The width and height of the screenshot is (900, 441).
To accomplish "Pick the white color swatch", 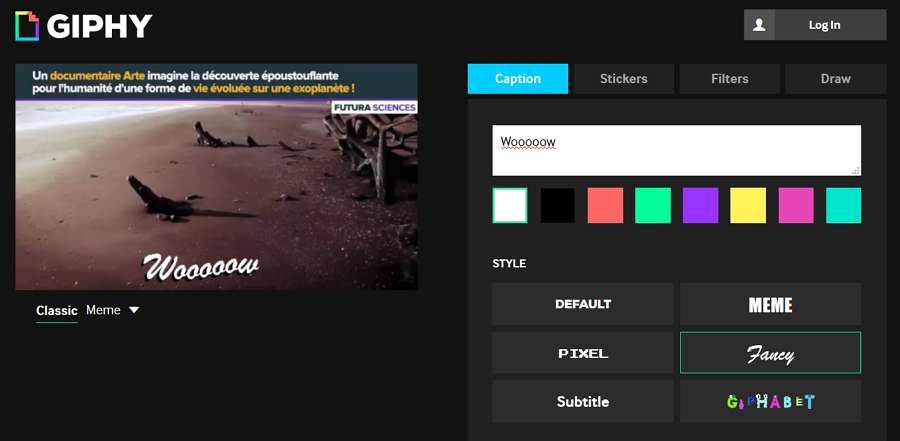I will [510, 205].
